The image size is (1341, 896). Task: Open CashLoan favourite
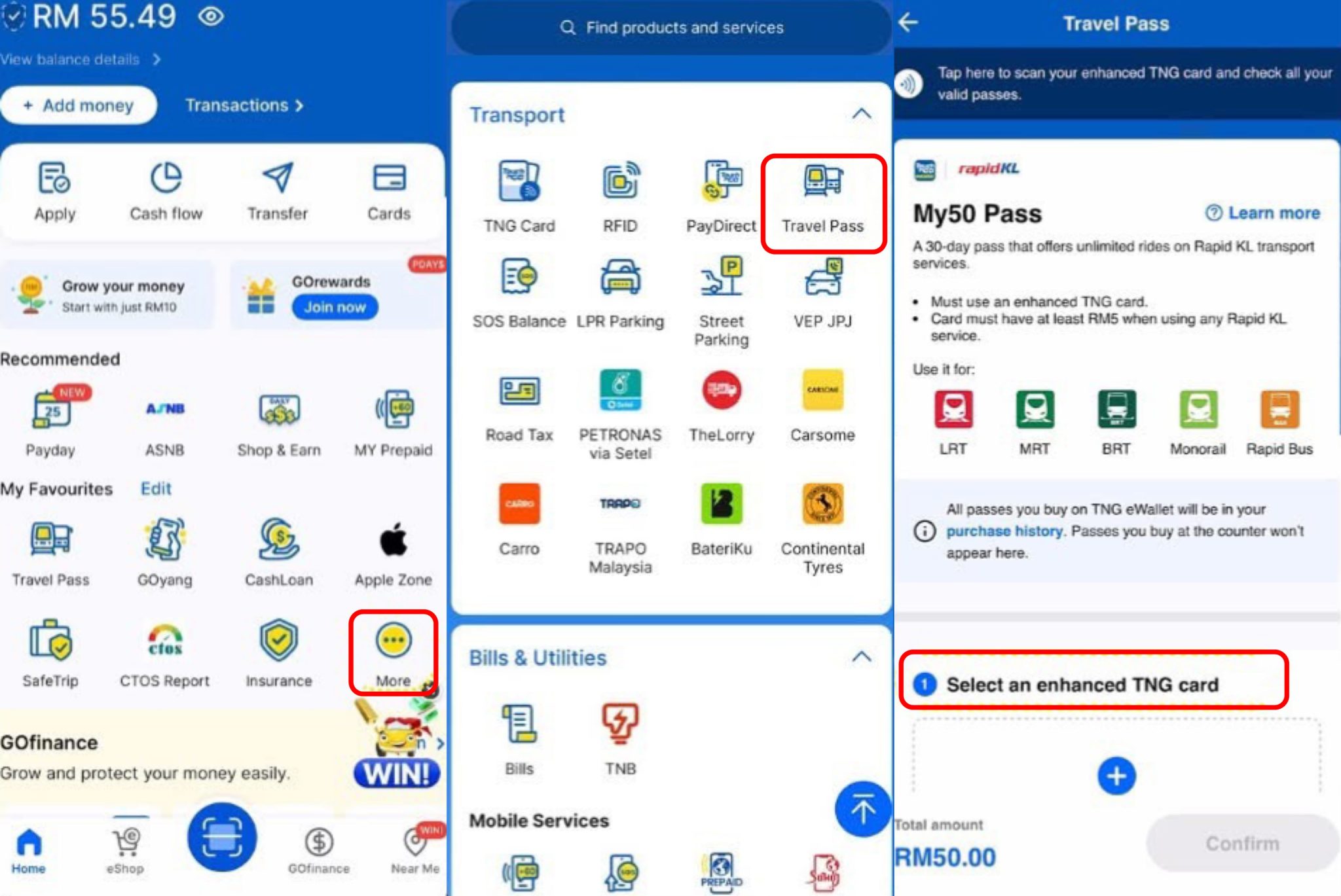point(279,552)
